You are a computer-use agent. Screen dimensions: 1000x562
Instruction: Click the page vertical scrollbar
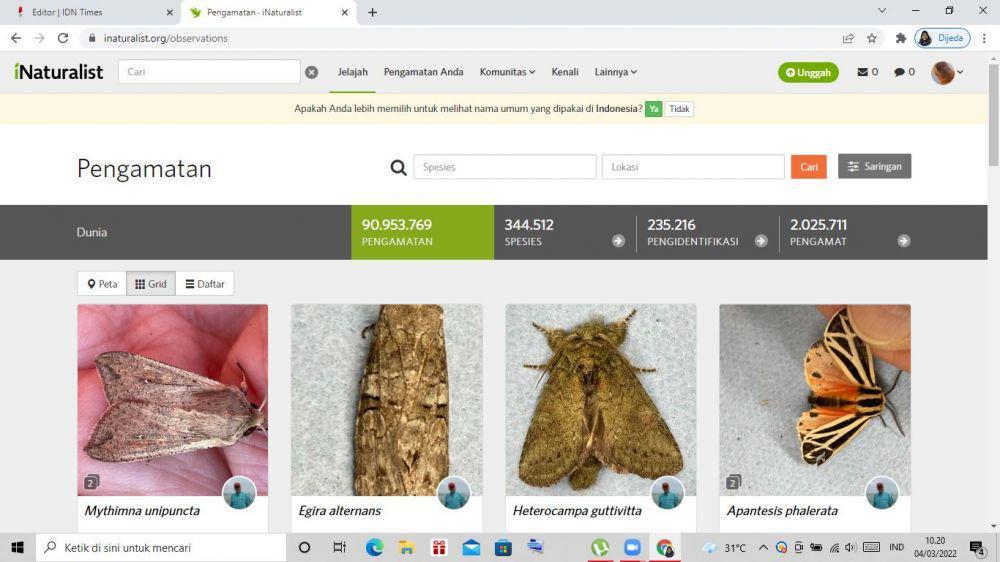tap(994, 115)
